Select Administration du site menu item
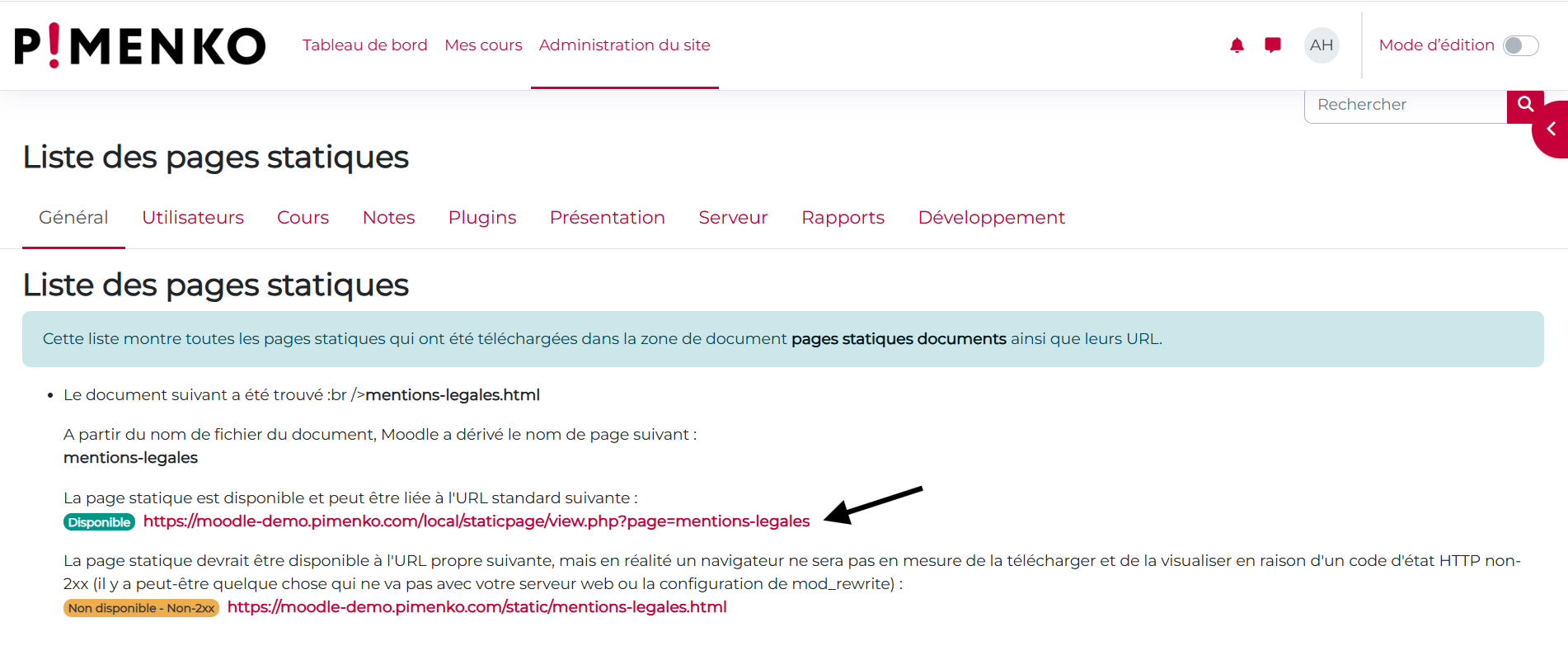The height and width of the screenshot is (646, 1568). [624, 45]
